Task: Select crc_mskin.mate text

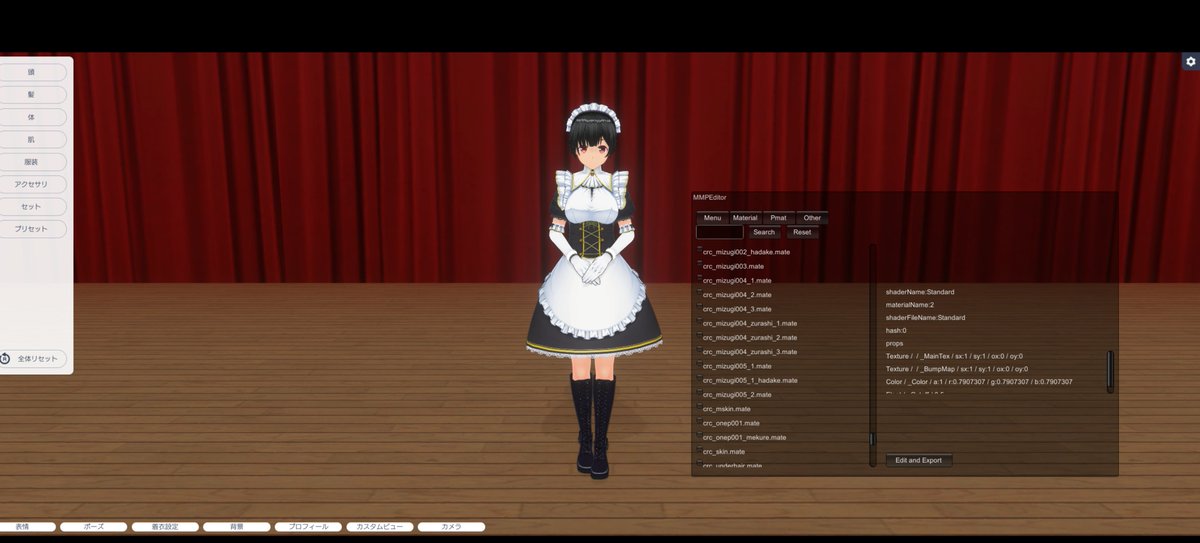Action: point(726,409)
